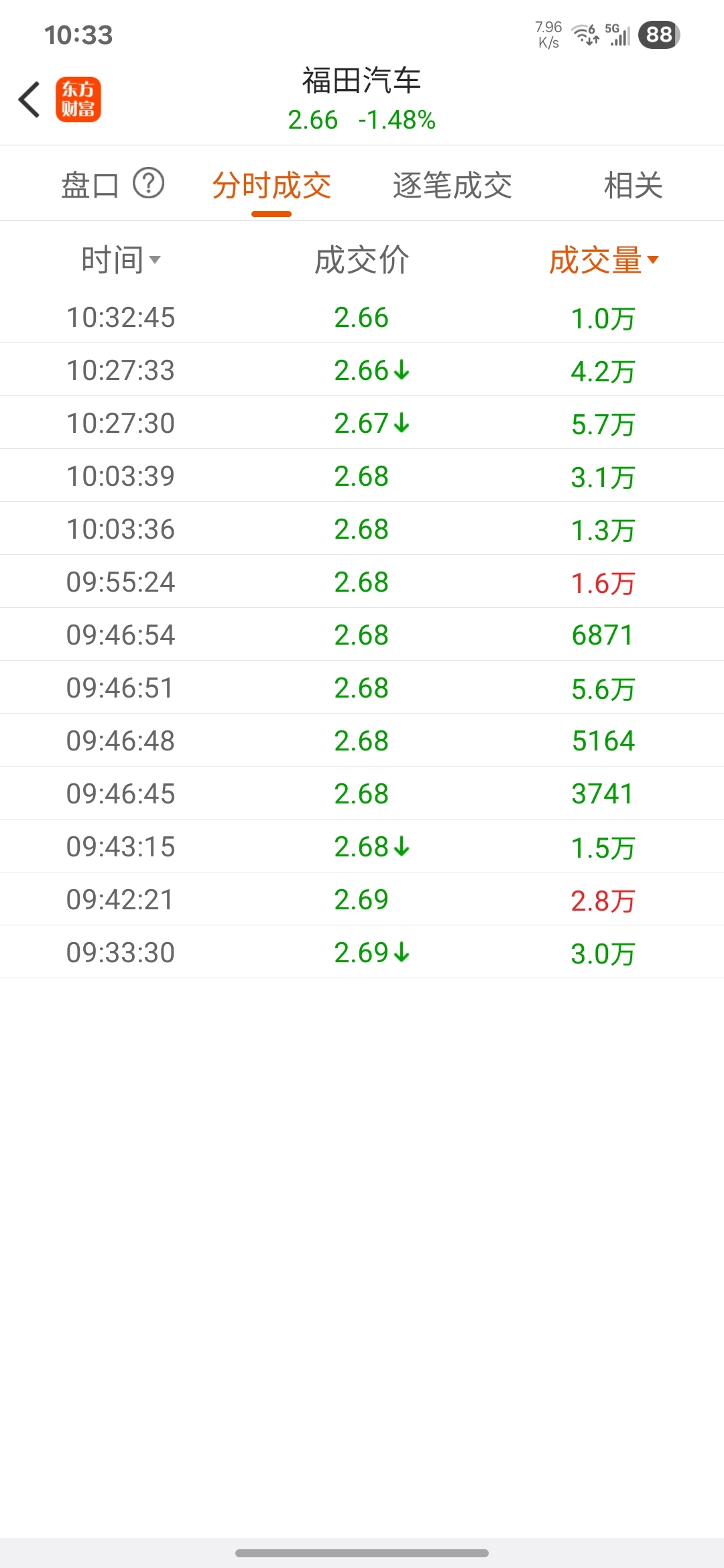Viewport: 724px width, 1568px height.
Task: Tap the 福田汽车 stock title
Action: [x=361, y=80]
